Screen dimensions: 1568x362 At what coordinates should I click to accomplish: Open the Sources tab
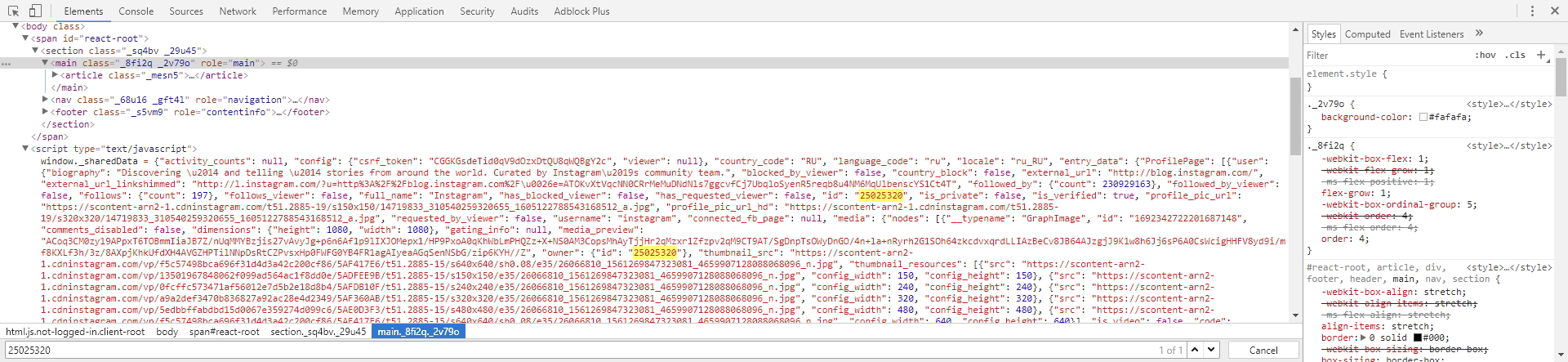tap(186, 11)
